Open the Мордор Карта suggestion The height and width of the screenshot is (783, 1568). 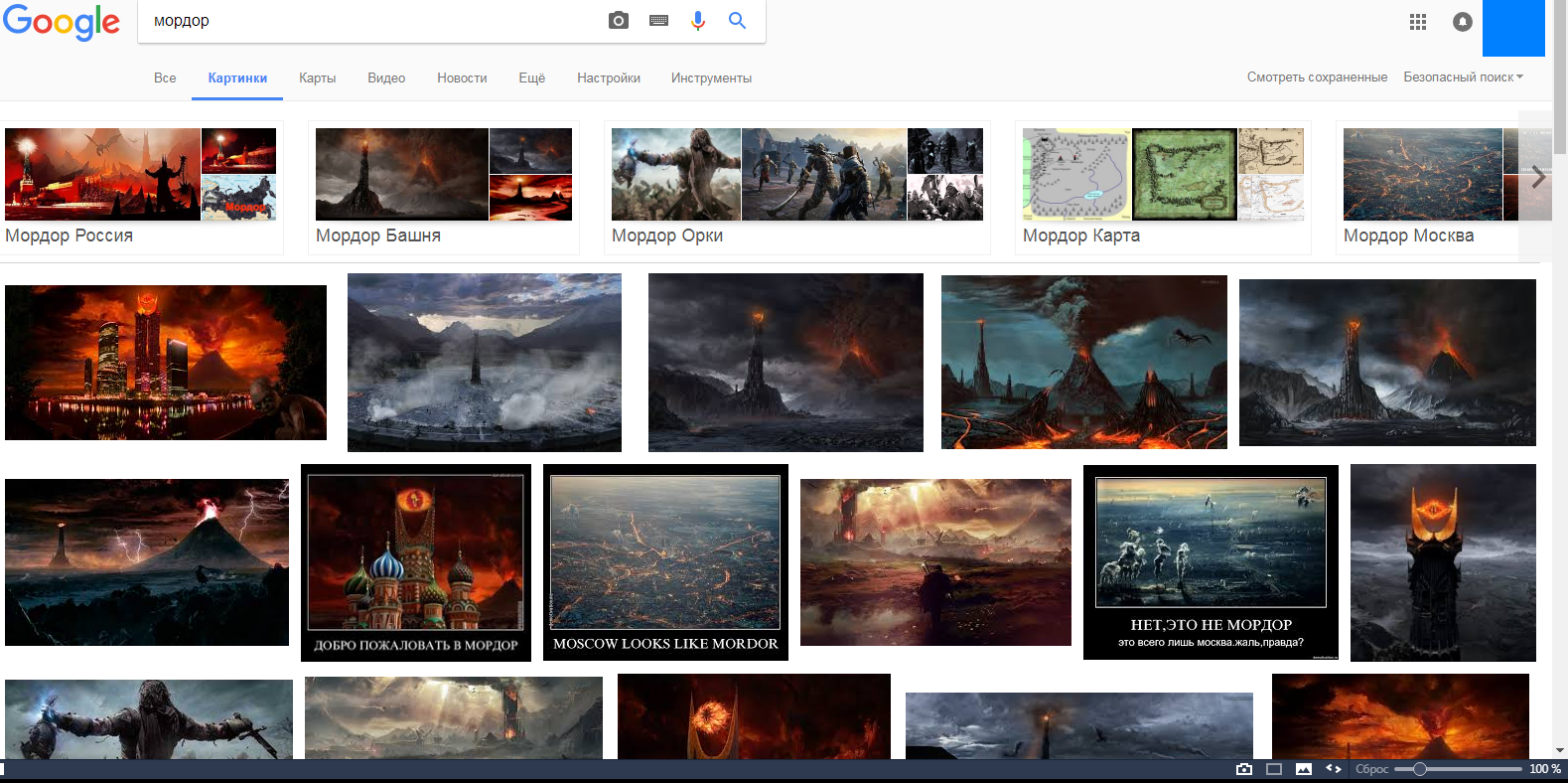coord(1163,187)
